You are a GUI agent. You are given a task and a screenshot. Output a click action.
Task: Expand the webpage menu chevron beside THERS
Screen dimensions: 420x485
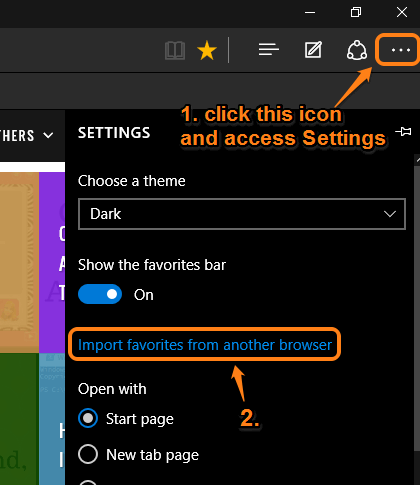(x=48, y=135)
